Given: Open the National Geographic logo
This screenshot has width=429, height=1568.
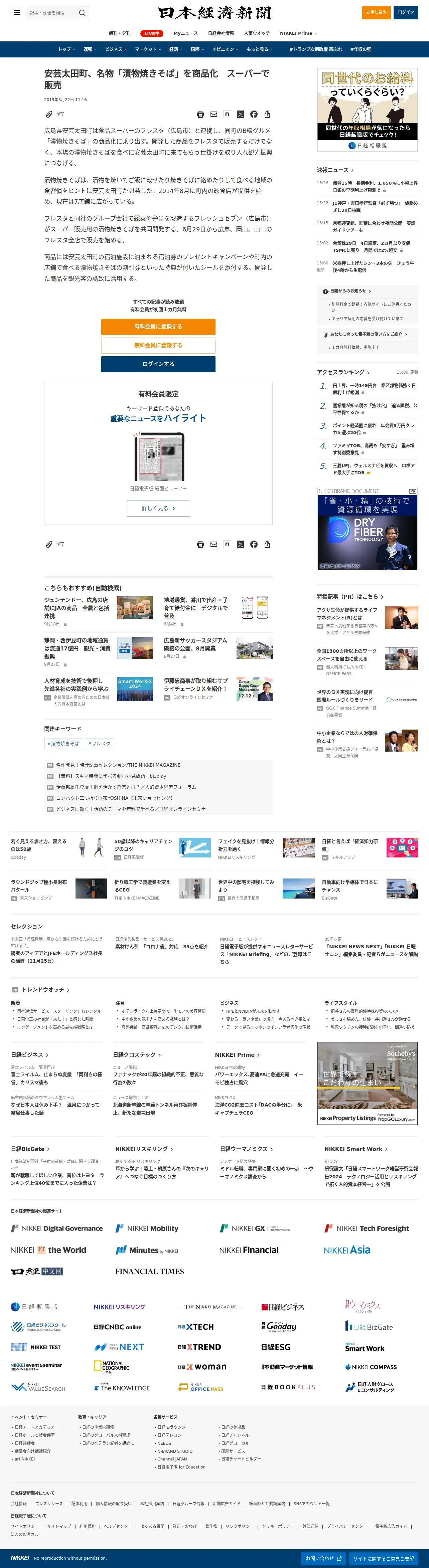Looking at the screenshot, I should [112, 1367].
